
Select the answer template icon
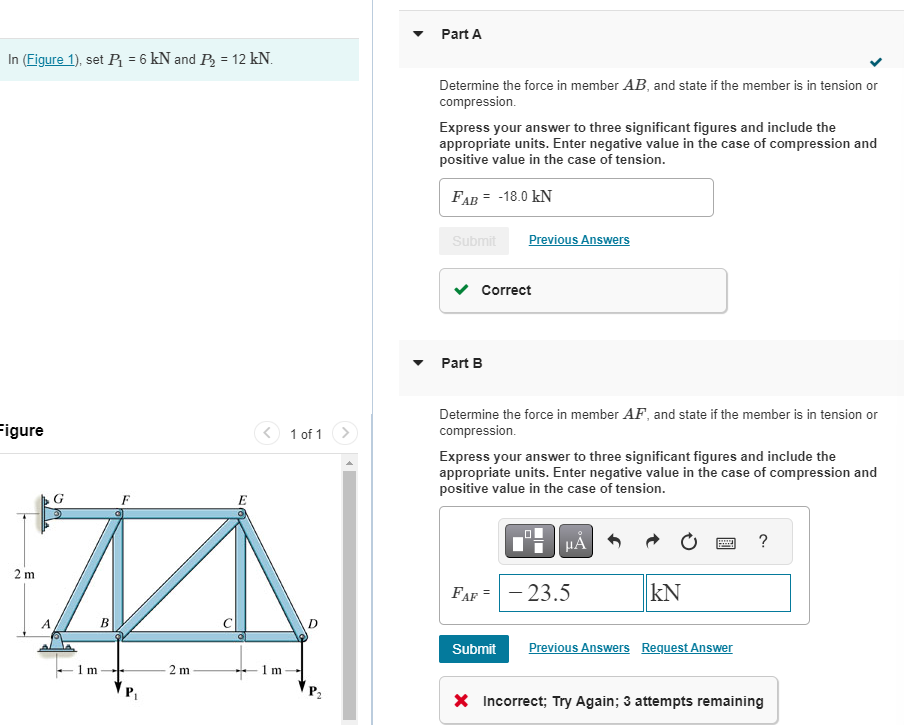[x=528, y=541]
